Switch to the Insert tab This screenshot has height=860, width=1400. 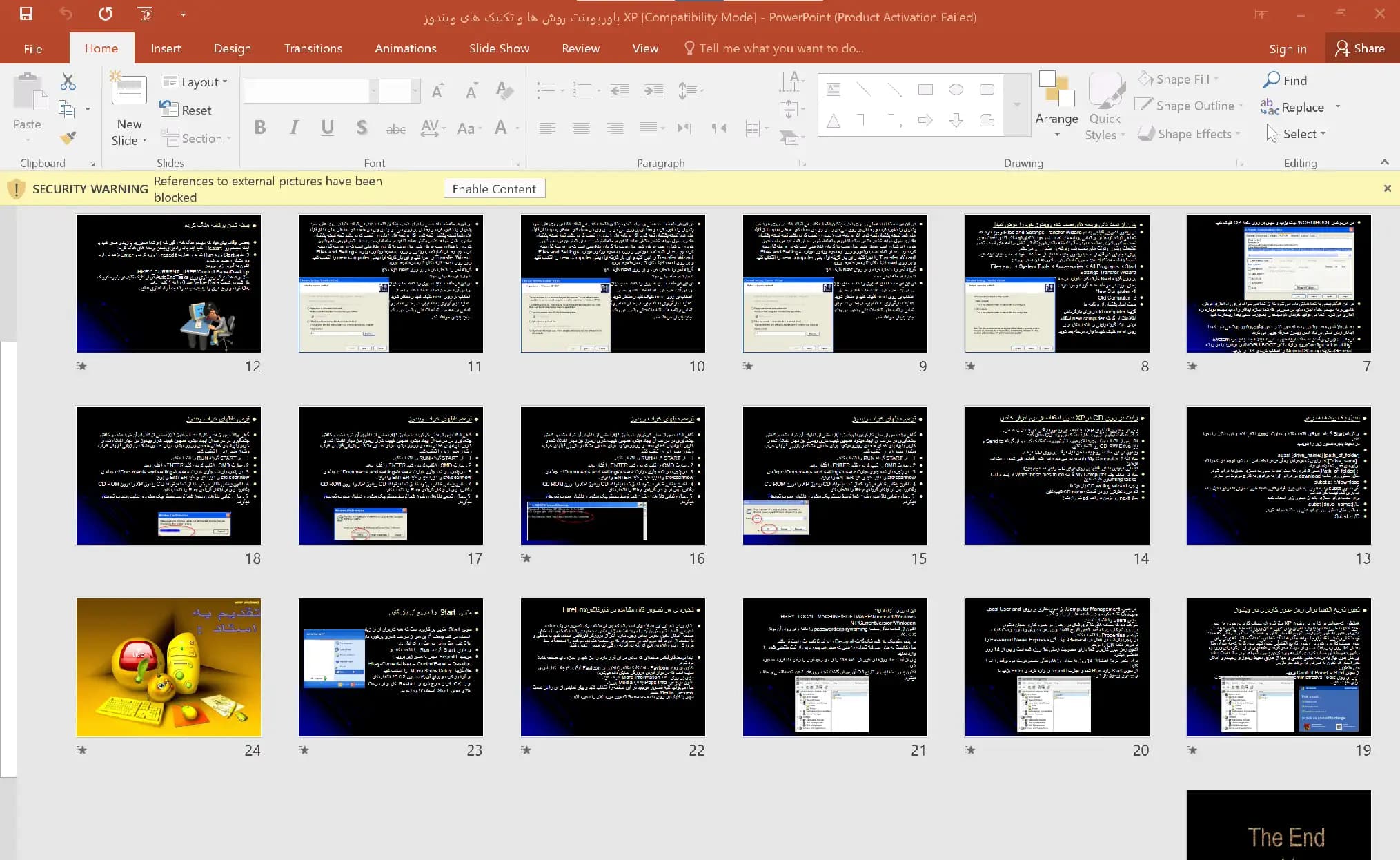click(166, 48)
